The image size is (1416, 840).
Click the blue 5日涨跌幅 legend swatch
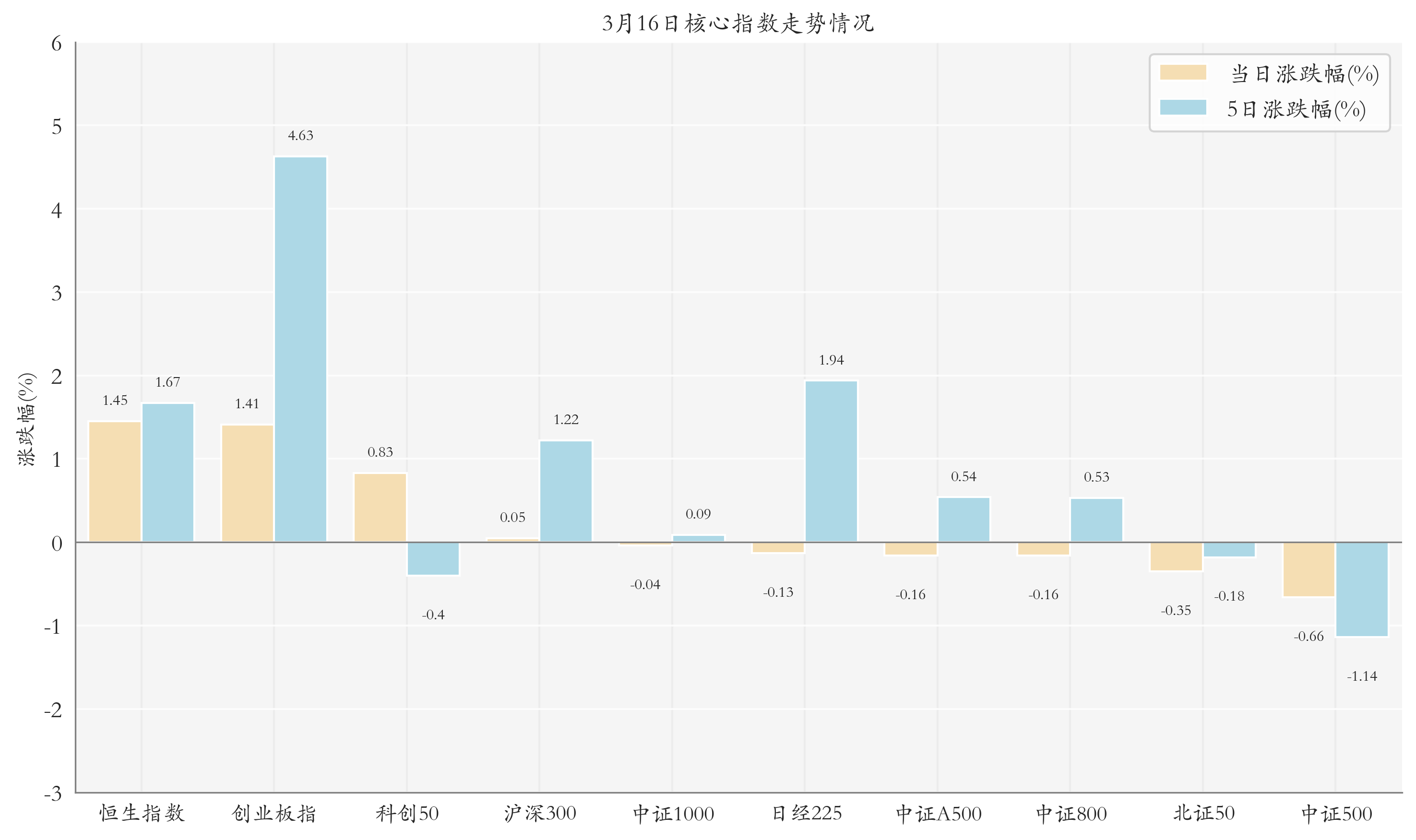(1182, 107)
